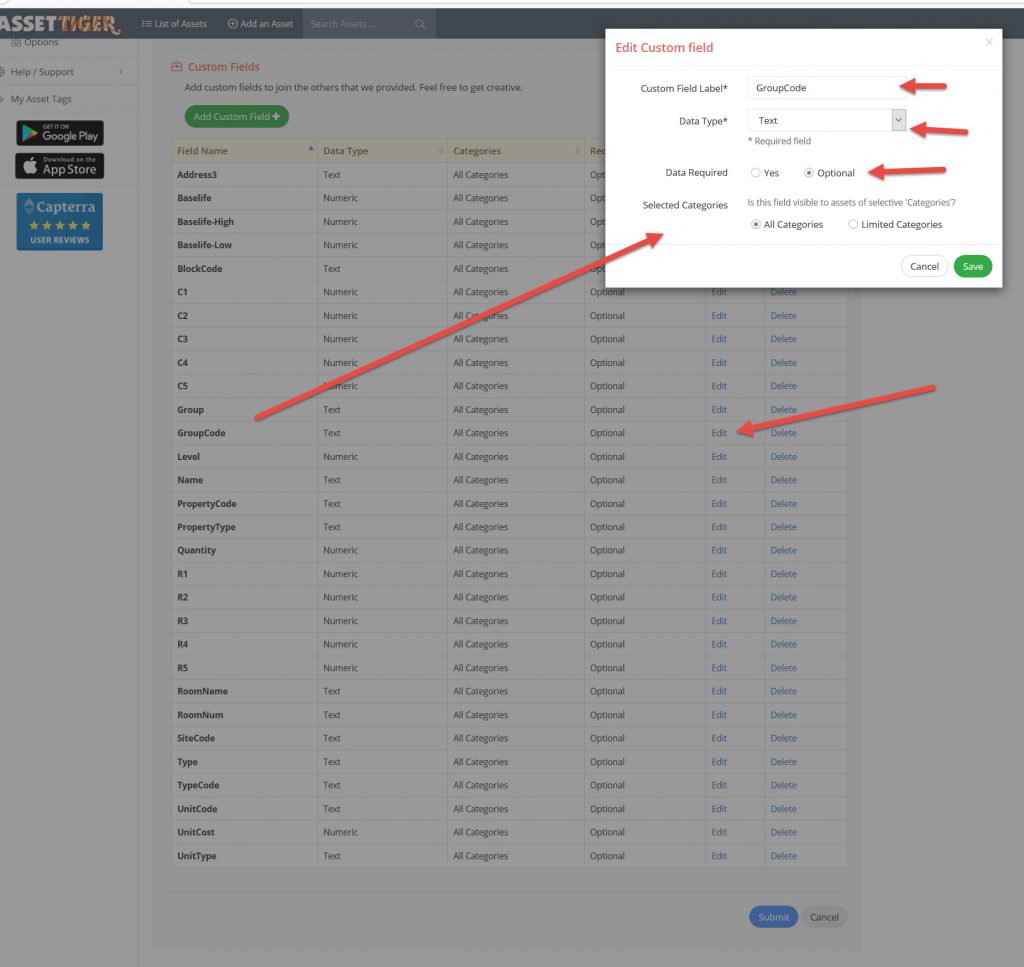Click the green Save button
Viewport: 1024px width, 967px height.
[972, 267]
